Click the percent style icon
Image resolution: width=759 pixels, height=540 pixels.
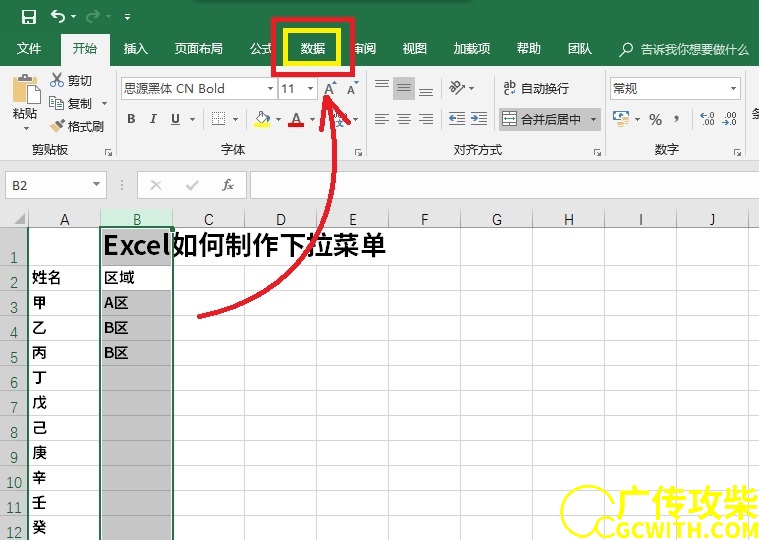click(655, 119)
